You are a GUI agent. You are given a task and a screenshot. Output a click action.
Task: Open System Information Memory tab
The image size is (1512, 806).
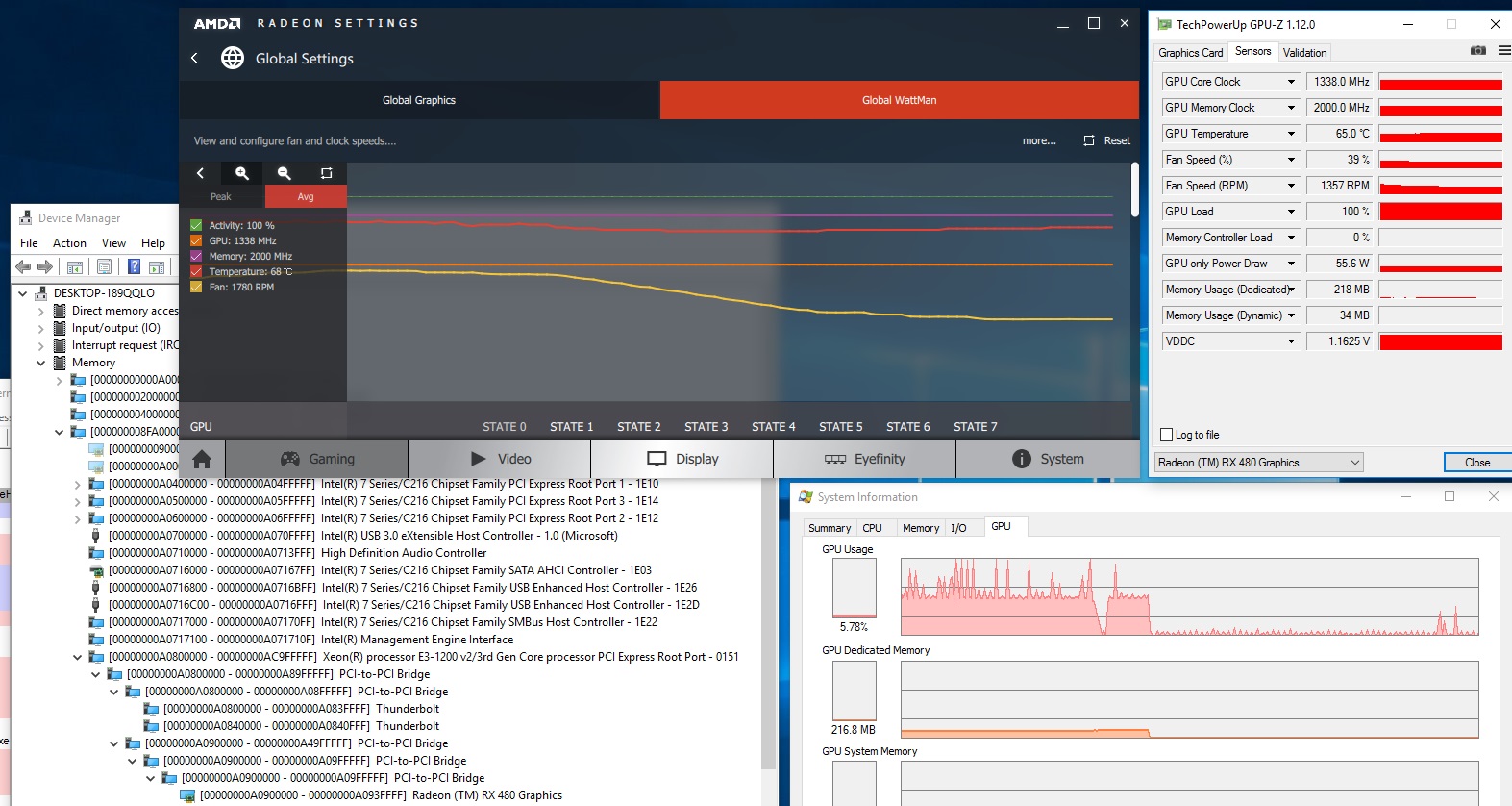(x=920, y=528)
